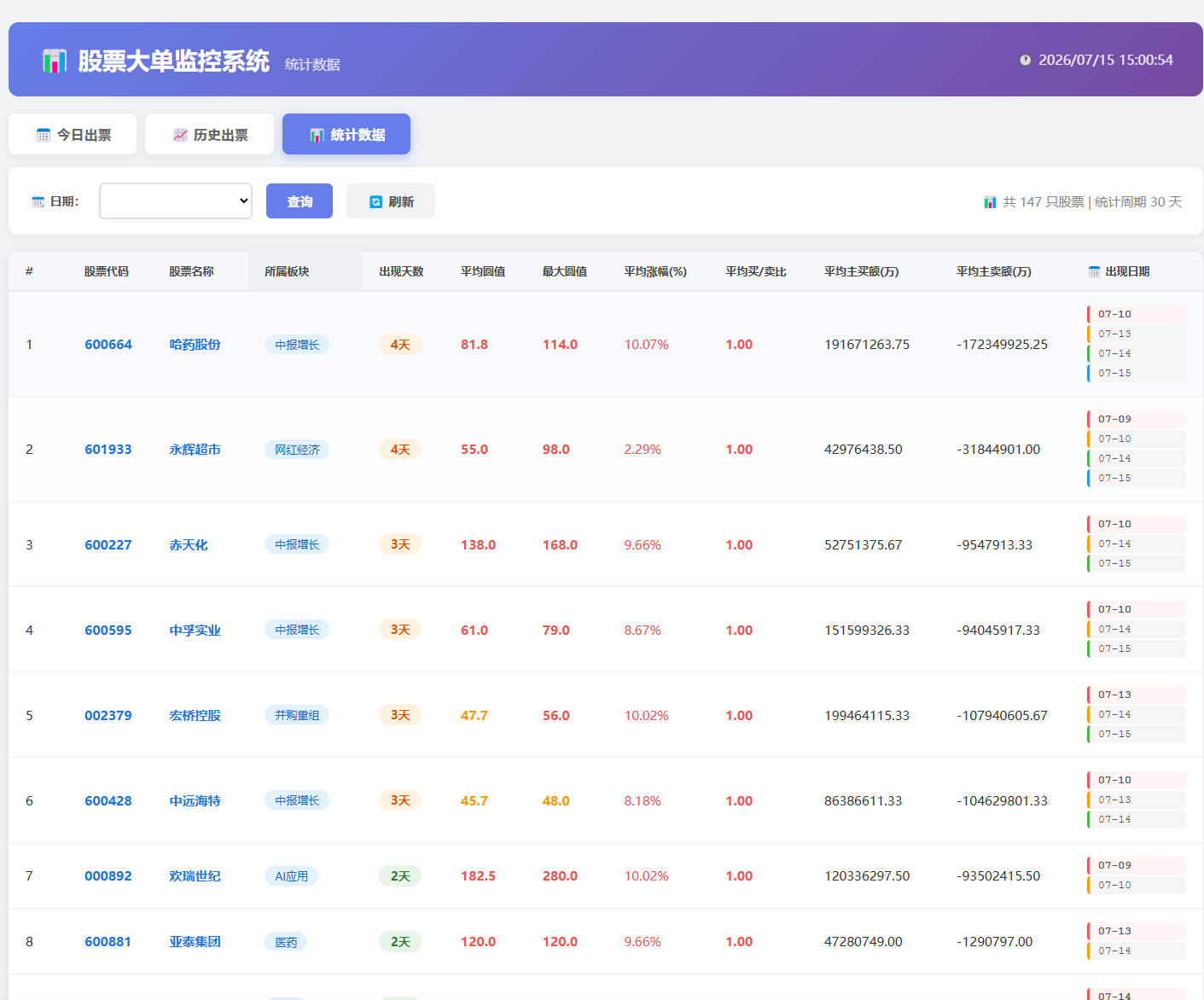Click the 07-13 date chip for 宏桥控股

pyautogui.click(x=1137, y=695)
